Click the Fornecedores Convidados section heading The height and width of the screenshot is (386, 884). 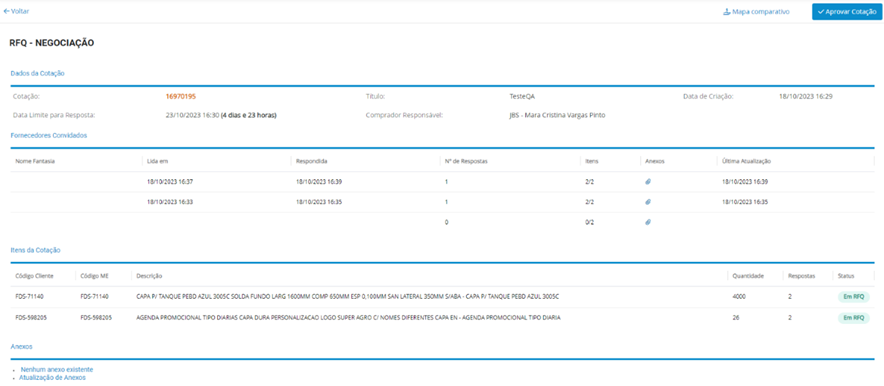[48, 135]
